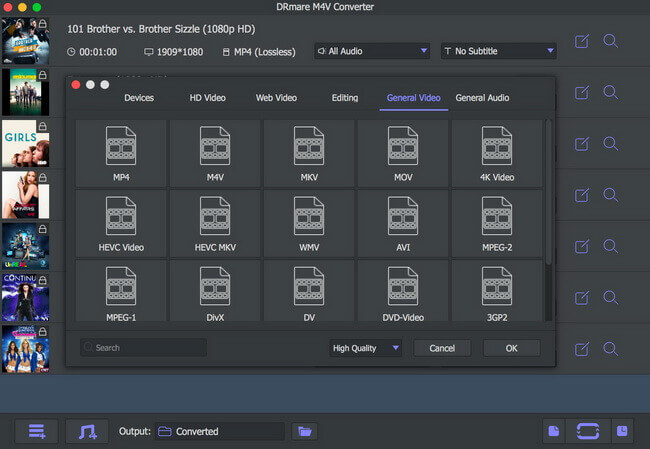Click the convert loop icon
The height and width of the screenshot is (449, 650).
pyautogui.click(x=588, y=431)
